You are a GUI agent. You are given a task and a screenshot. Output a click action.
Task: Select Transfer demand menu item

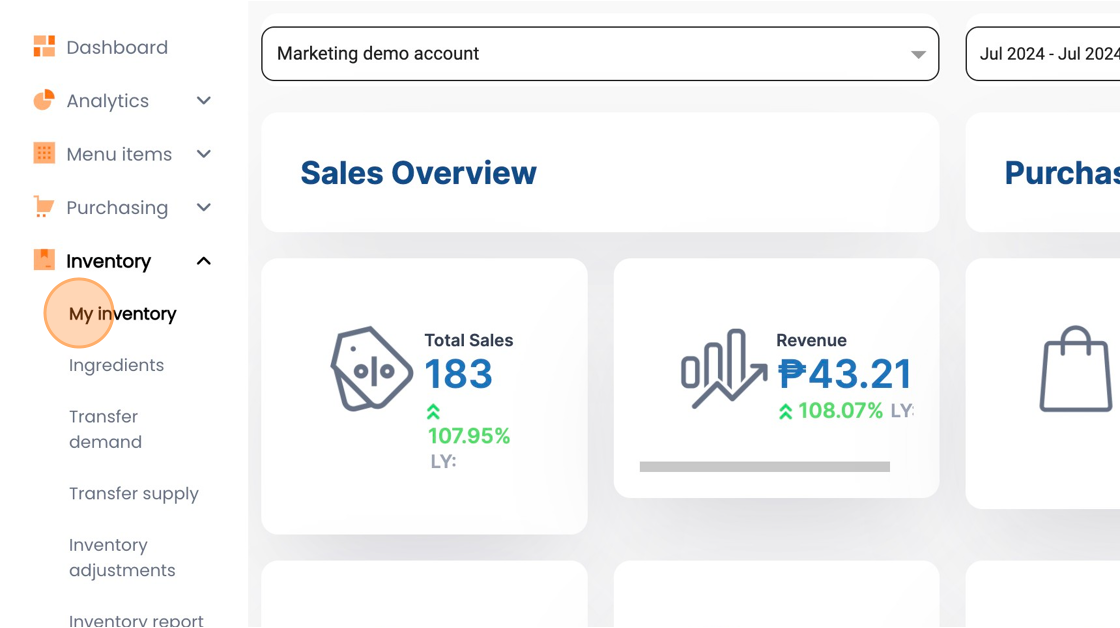[105, 429]
